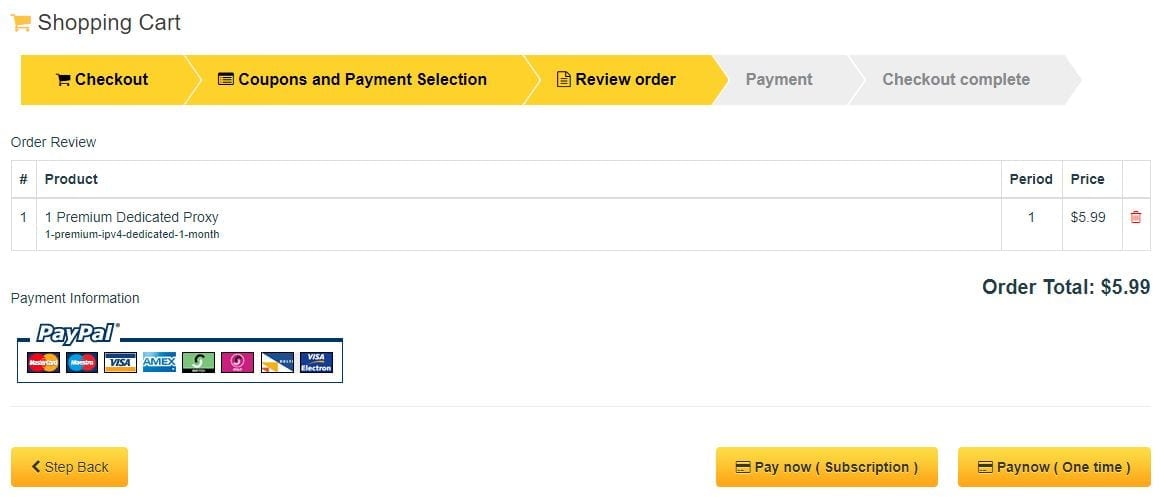Image resolution: width=1160 pixels, height=497 pixels.
Task: Click the red trash delete icon
Action: pos(1136,217)
